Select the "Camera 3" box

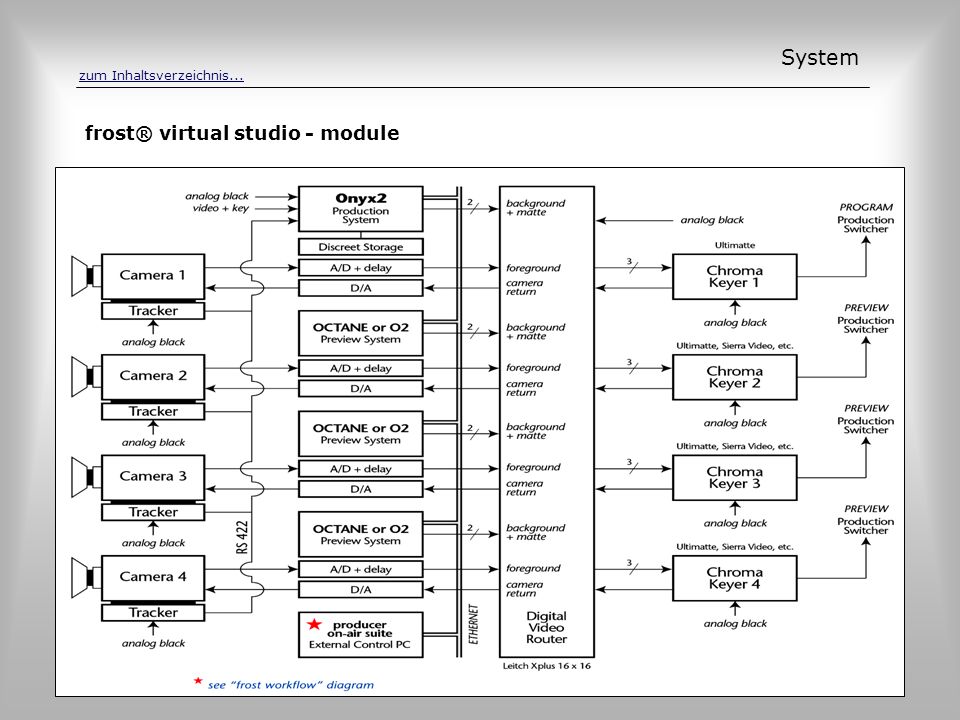(x=153, y=478)
